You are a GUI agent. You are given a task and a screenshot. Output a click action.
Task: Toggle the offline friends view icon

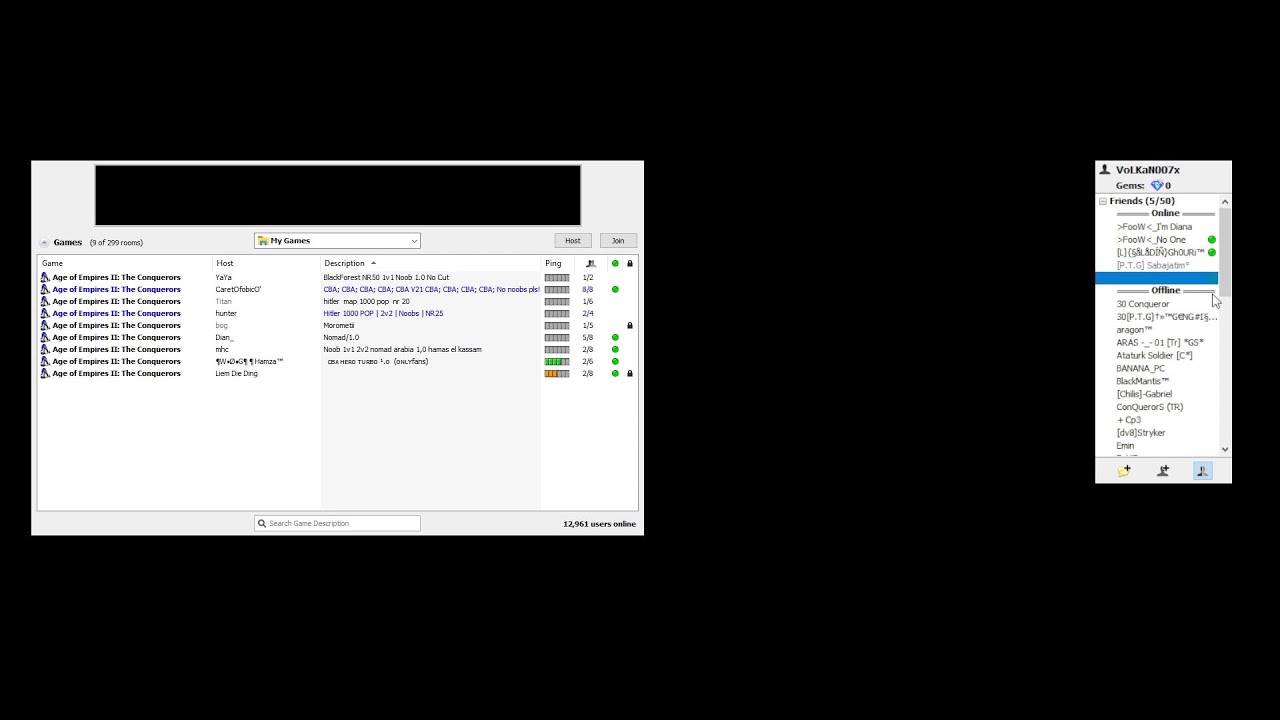point(1202,471)
